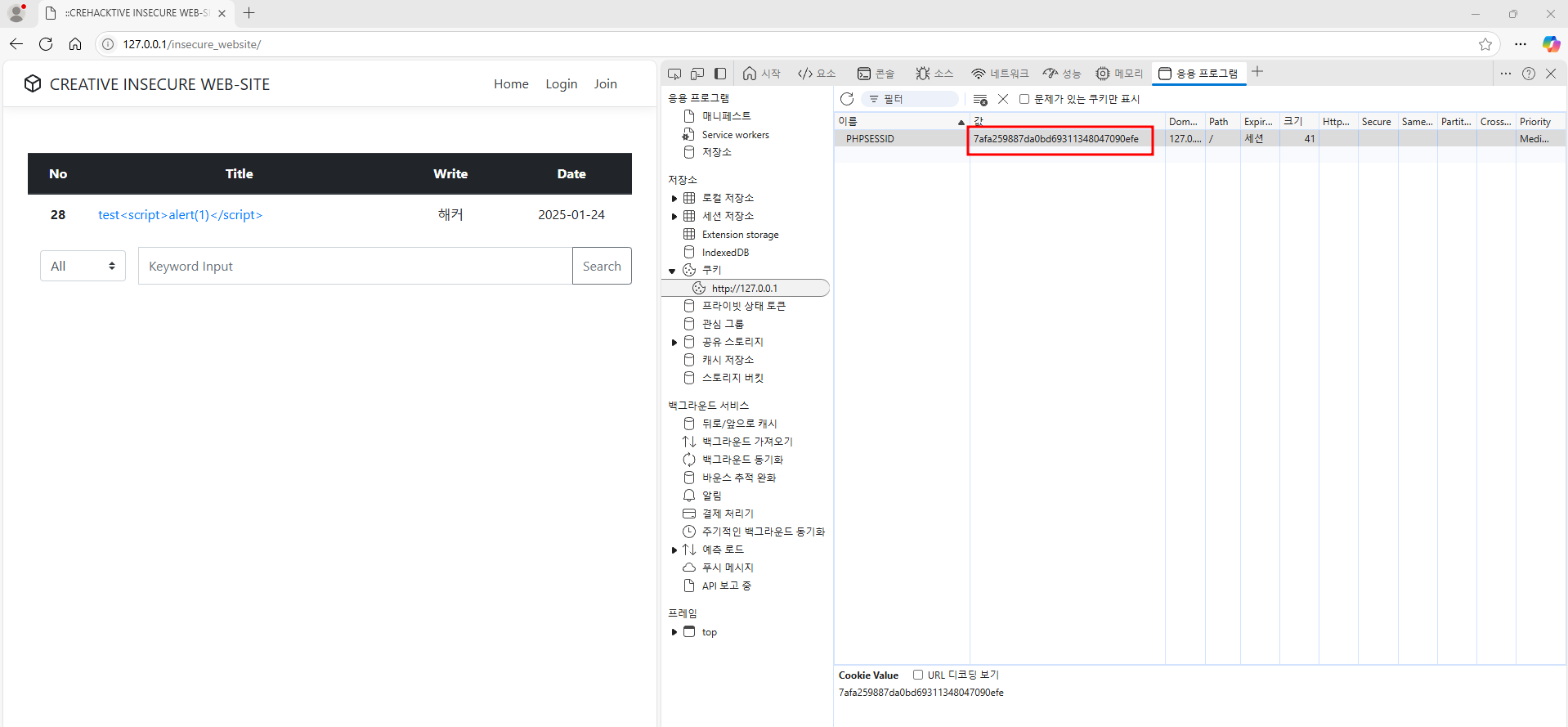The image size is (1568, 727).
Task: Open the All search category dropdown
Action: point(83,266)
